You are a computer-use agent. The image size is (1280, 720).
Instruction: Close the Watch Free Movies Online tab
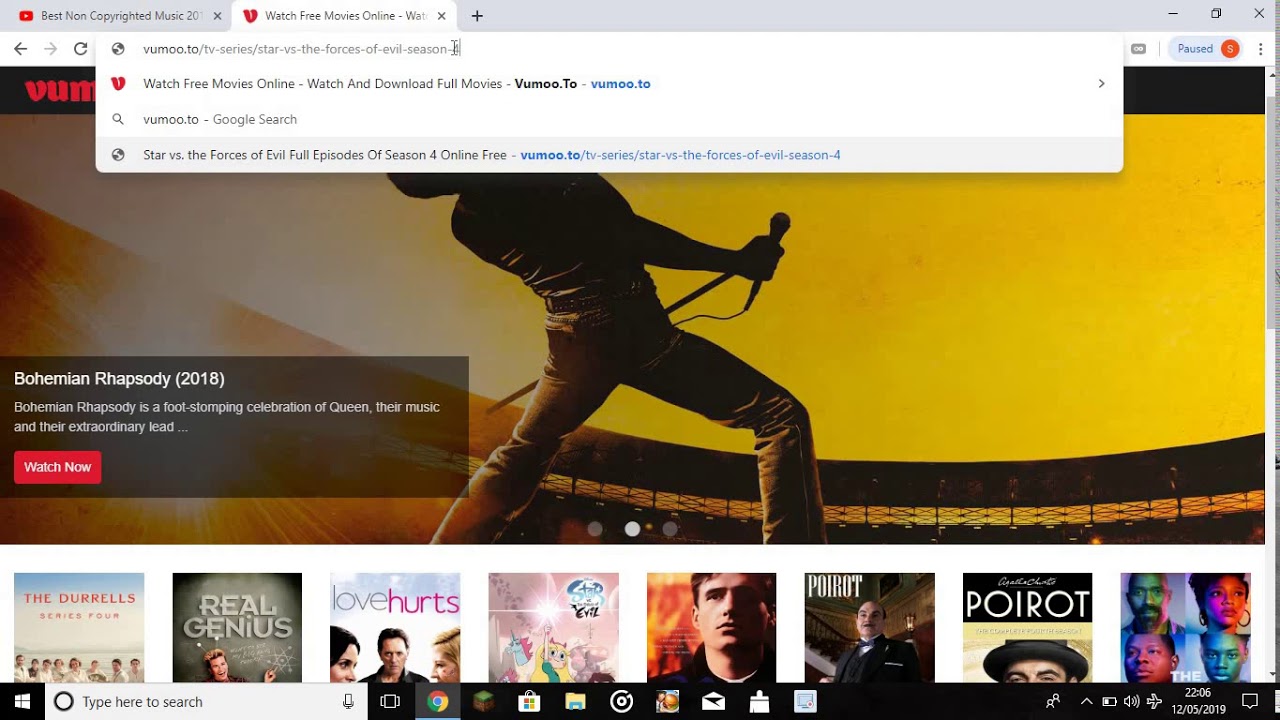click(x=441, y=16)
